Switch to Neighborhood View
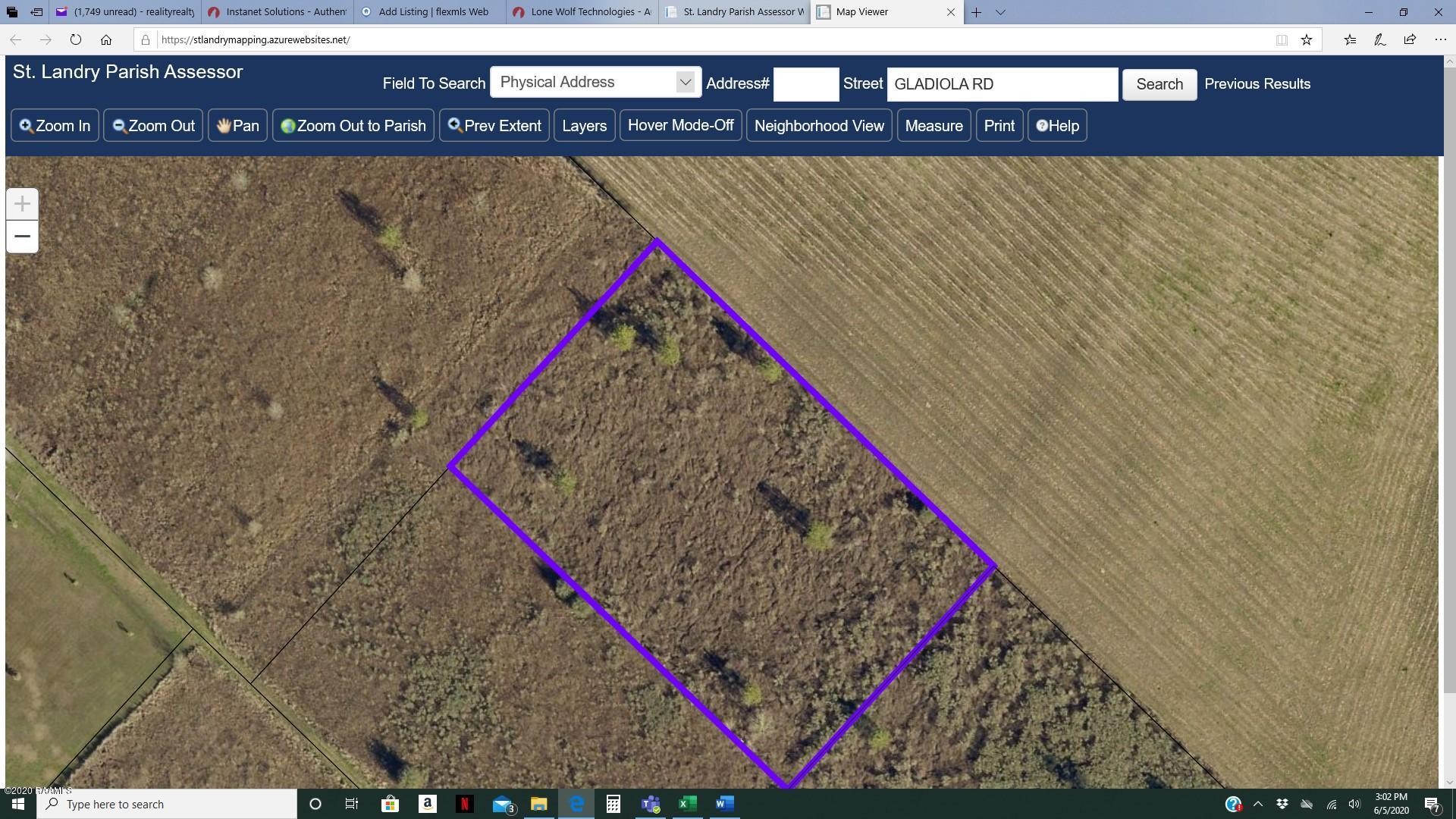Viewport: 1456px width, 819px height. (819, 126)
